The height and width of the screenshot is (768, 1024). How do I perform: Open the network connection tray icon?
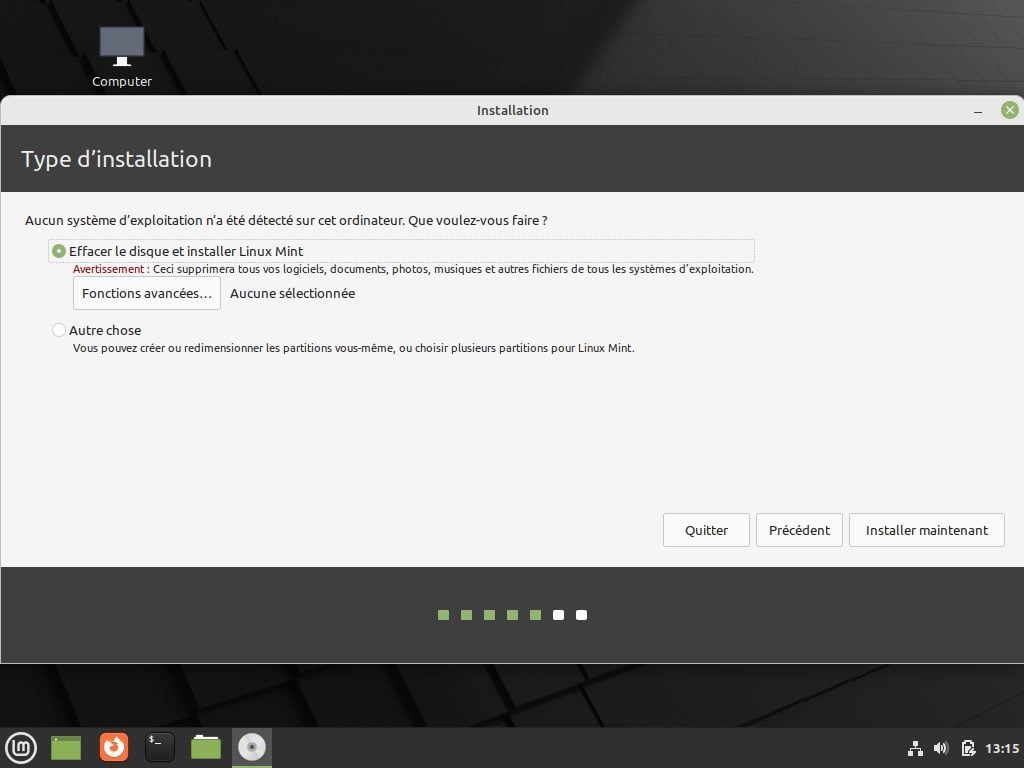tap(916, 748)
